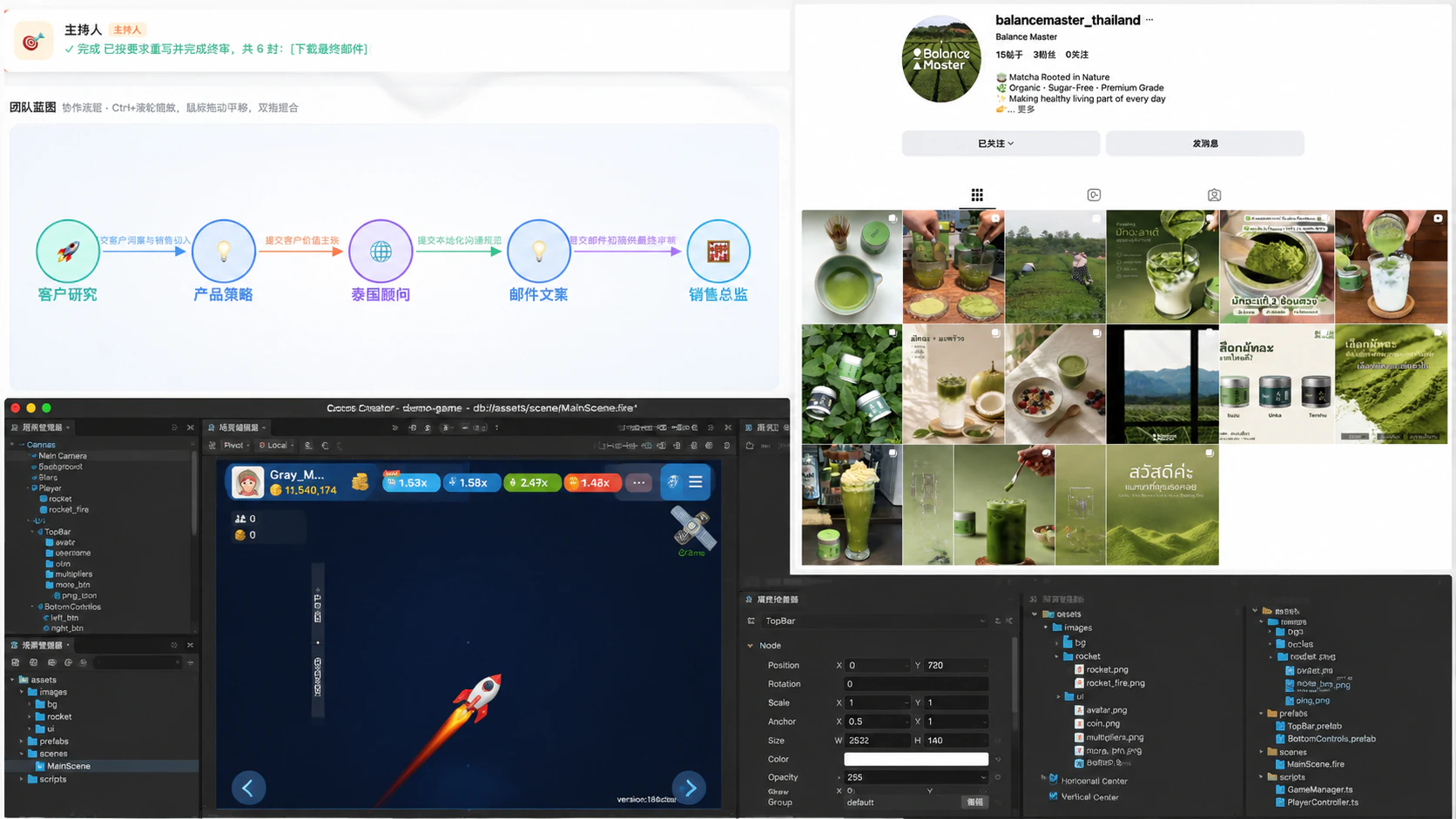Click the left arrow button in game view
This screenshot has height=819, width=1456.
248,788
